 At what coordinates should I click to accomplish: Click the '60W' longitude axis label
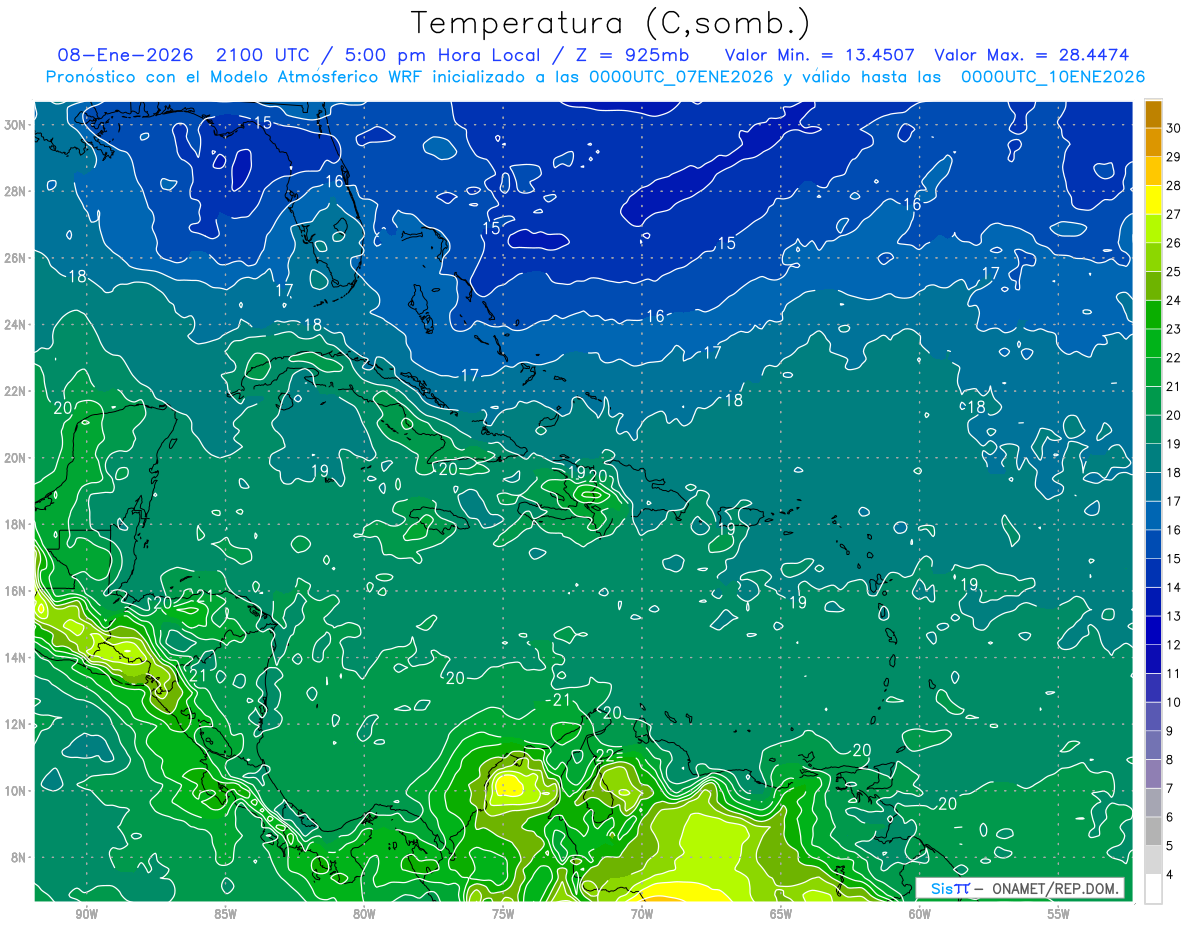coord(920,914)
